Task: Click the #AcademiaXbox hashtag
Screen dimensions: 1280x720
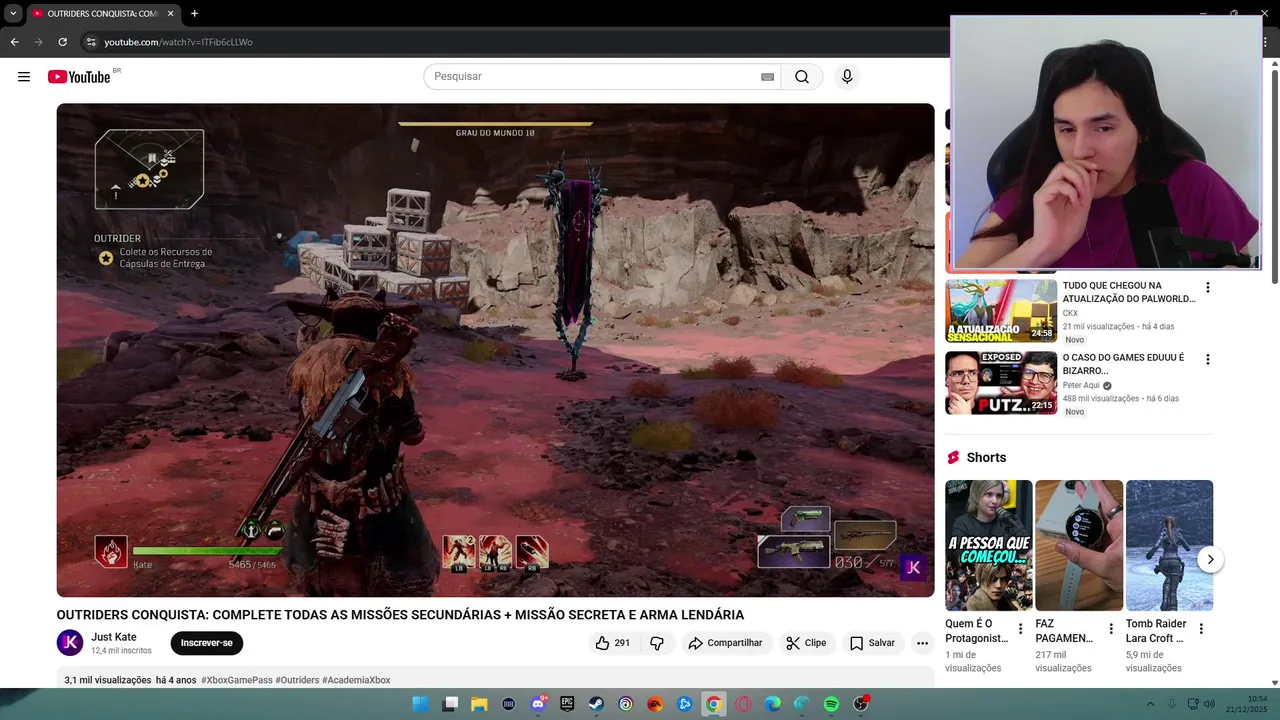Action: tap(356, 680)
